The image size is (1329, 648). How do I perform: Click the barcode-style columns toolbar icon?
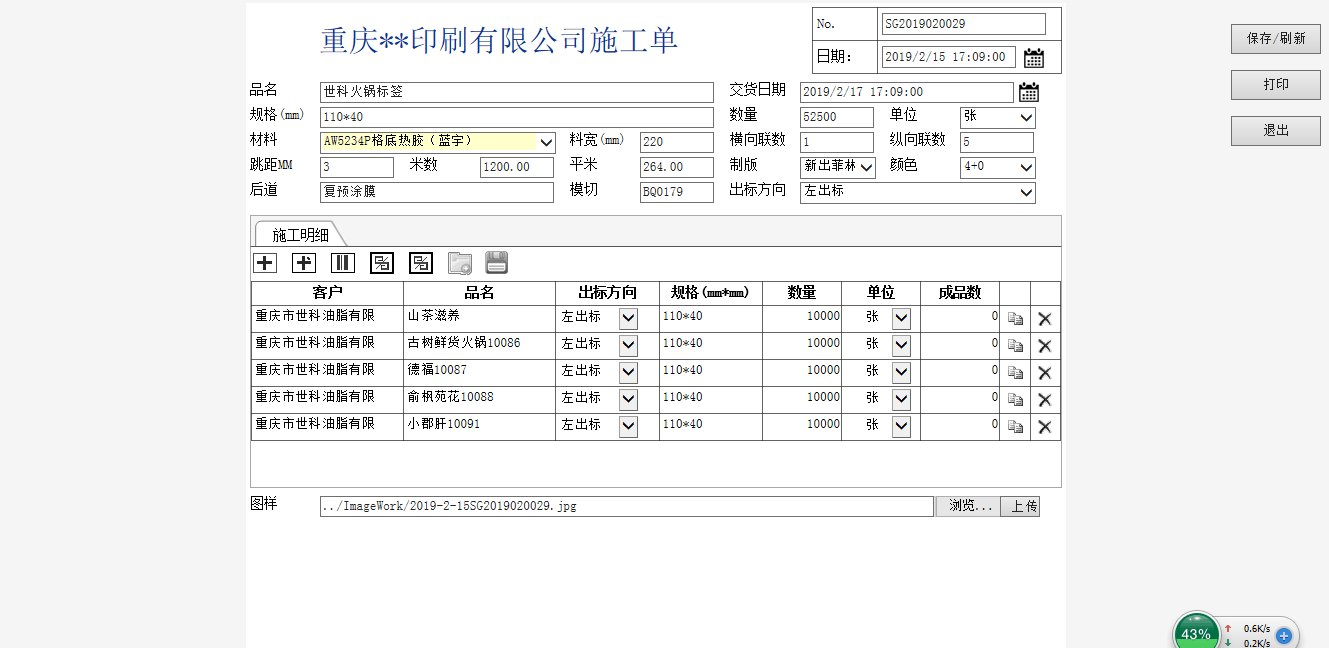[x=343, y=263]
